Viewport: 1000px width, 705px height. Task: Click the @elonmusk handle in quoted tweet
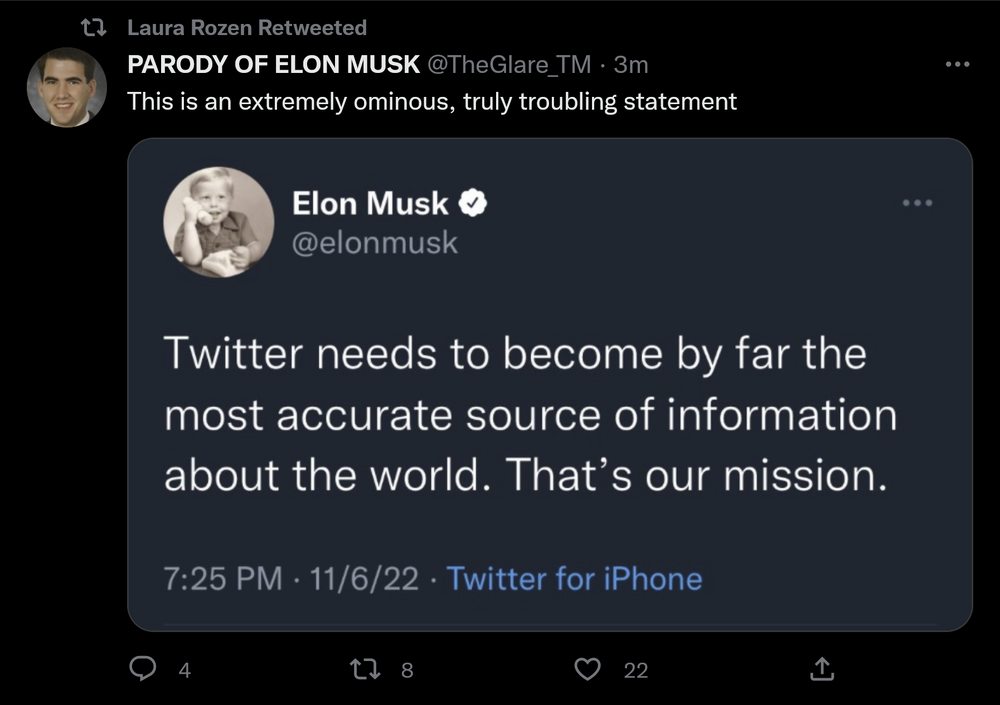375,243
